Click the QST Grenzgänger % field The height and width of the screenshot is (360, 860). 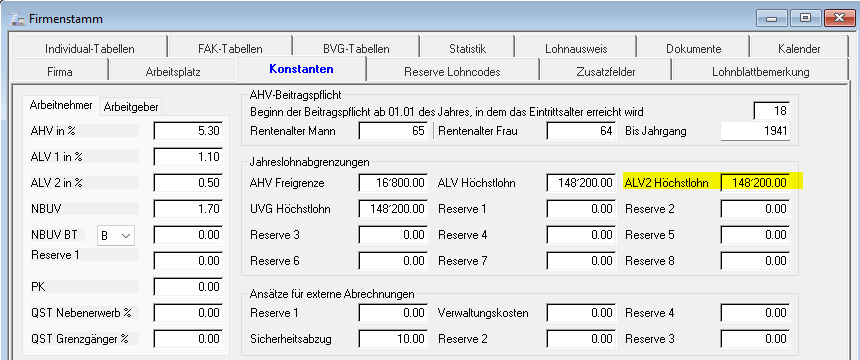click(x=188, y=339)
